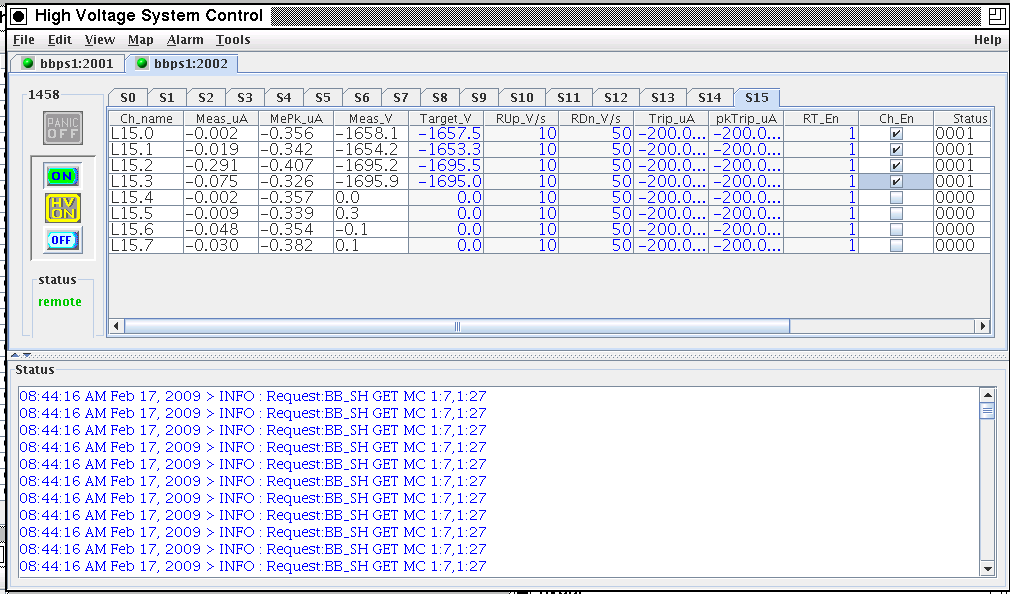Select Target_V cell -1695.5 for L15.2
The height and width of the screenshot is (594, 1010).
coord(446,166)
